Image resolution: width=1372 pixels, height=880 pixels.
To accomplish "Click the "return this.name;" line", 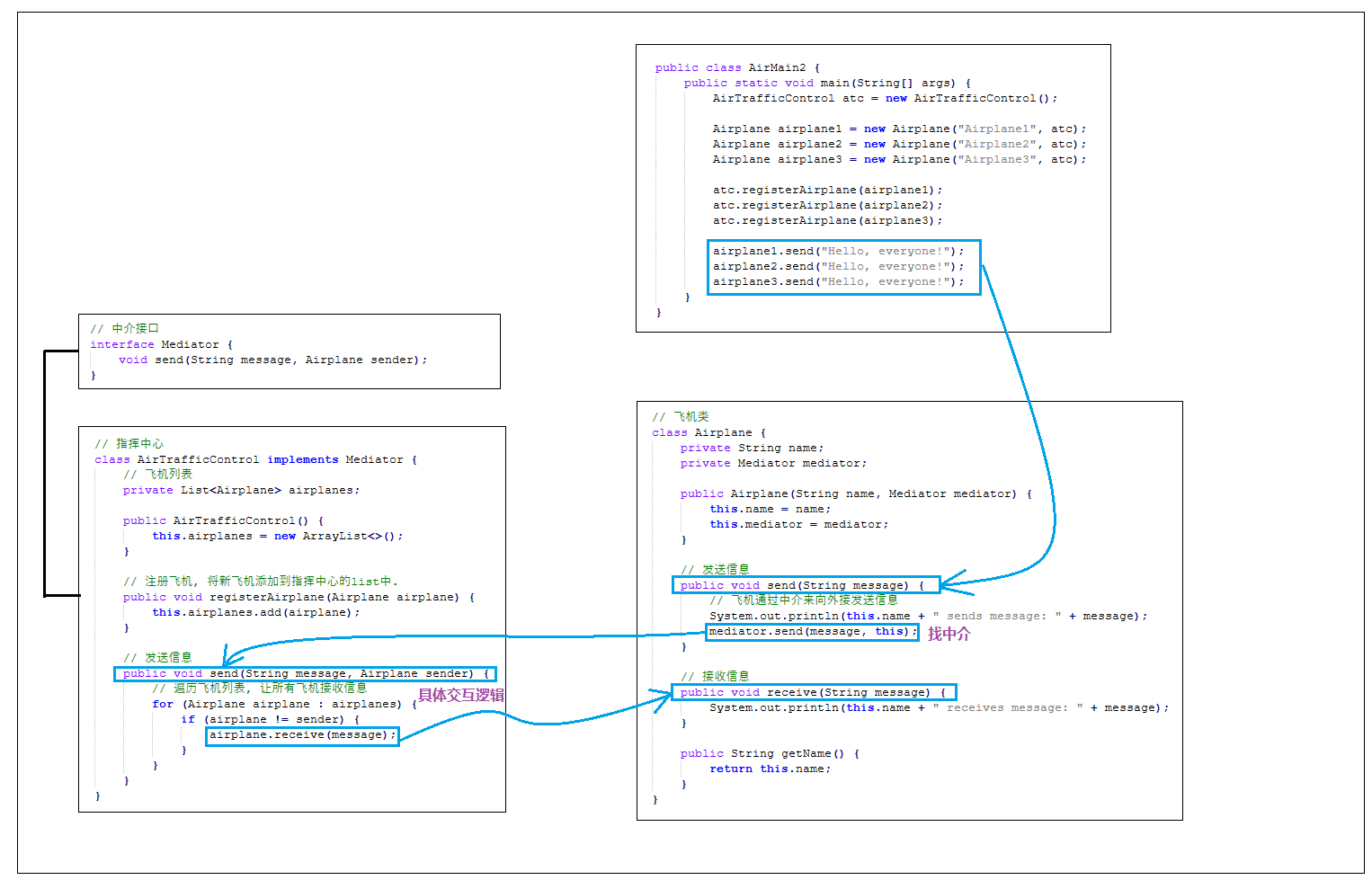I will coord(770,769).
